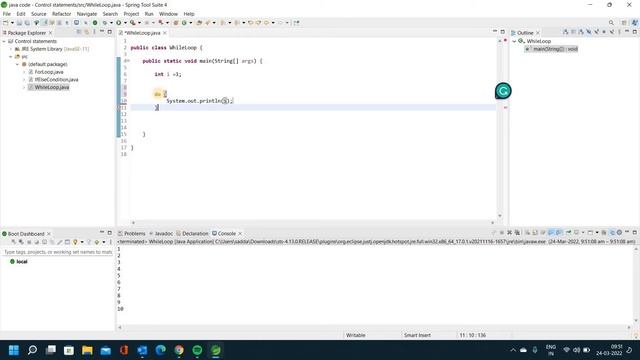The height and width of the screenshot is (360, 640).
Task: Open the Source menu
Action: coord(39,14)
